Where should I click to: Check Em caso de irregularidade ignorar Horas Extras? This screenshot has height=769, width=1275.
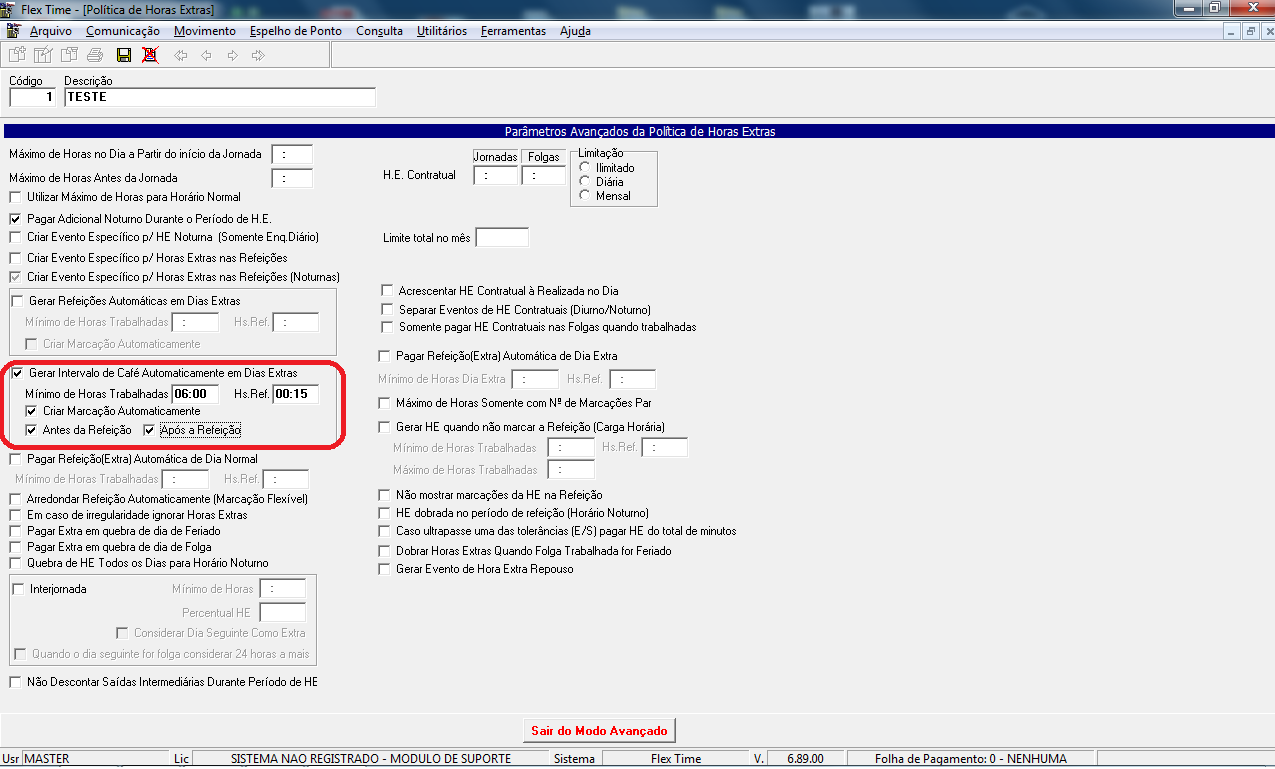pos(15,515)
